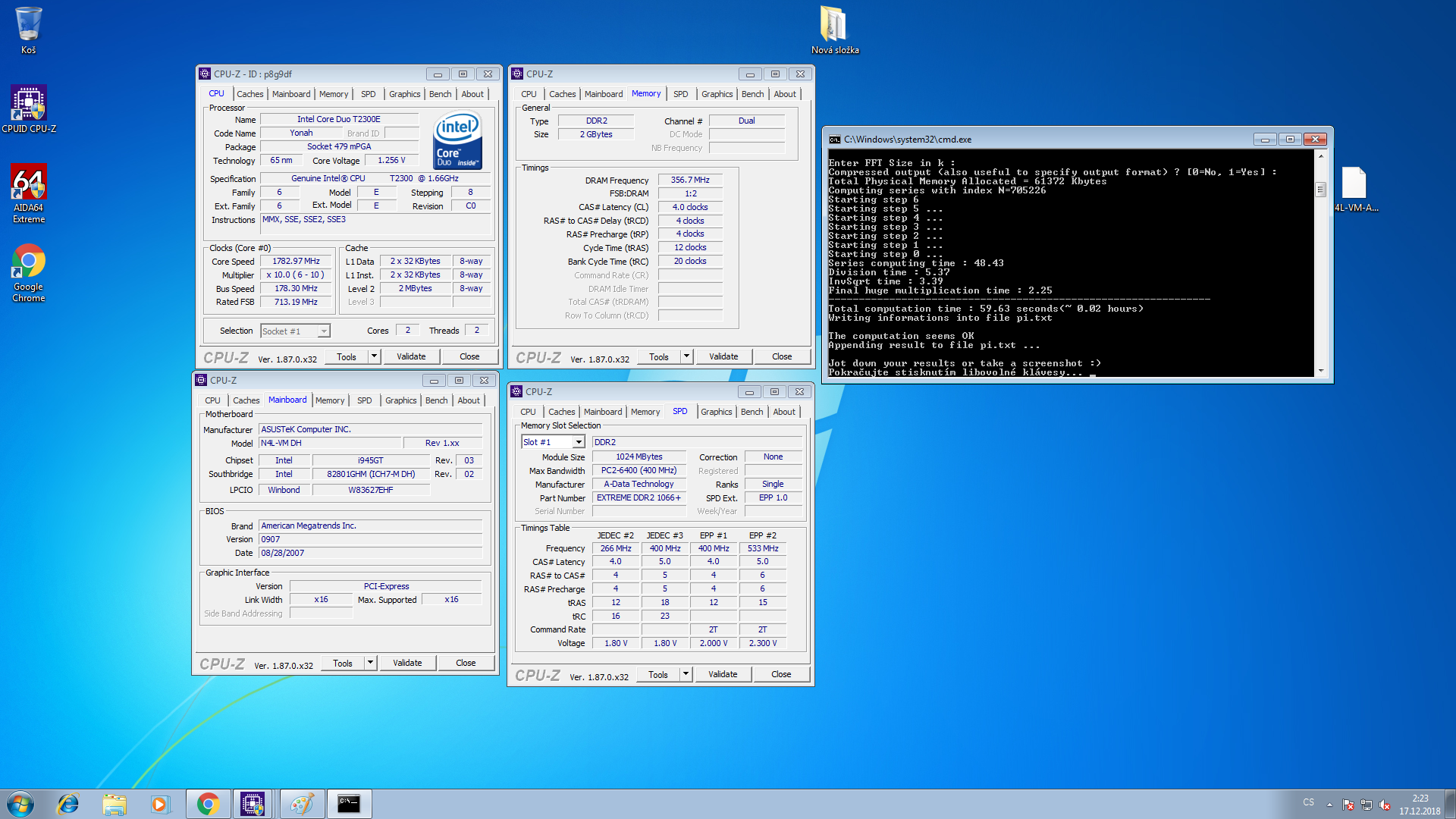The height and width of the screenshot is (819, 1456).
Task: Click the Core Speed 1782.97 MHz value
Action: pyautogui.click(x=297, y=261)
